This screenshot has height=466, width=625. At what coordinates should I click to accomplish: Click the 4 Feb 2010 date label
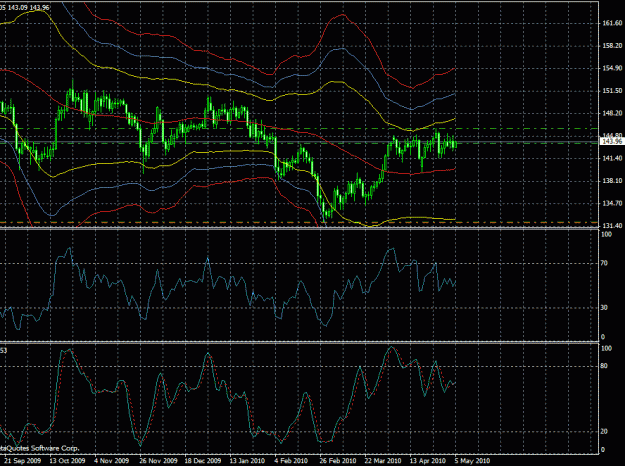pos(292,461)
